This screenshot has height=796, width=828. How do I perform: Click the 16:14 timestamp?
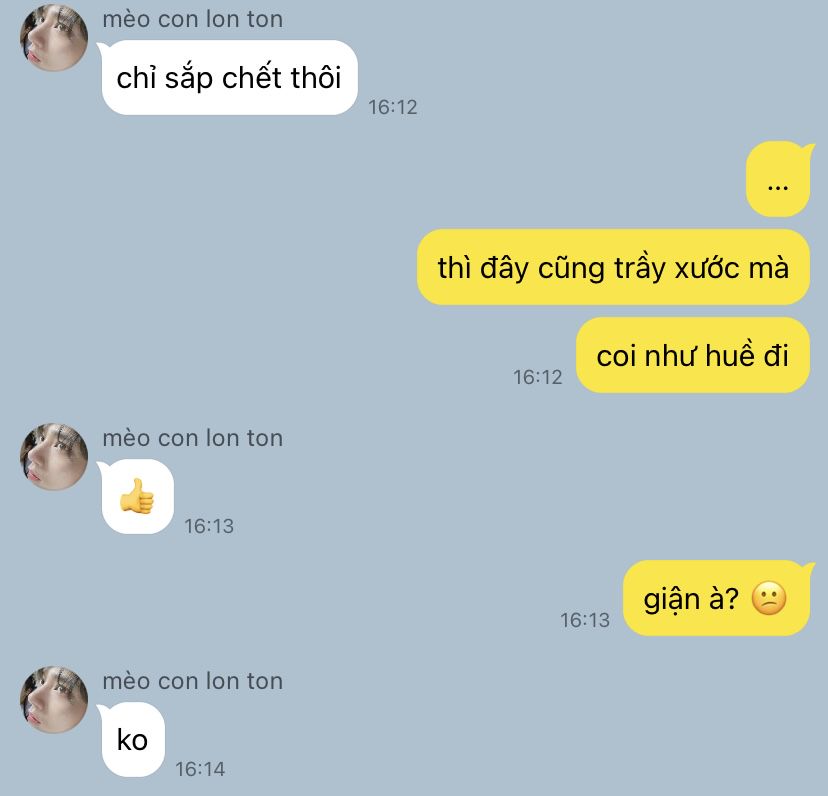click(200, 769)
